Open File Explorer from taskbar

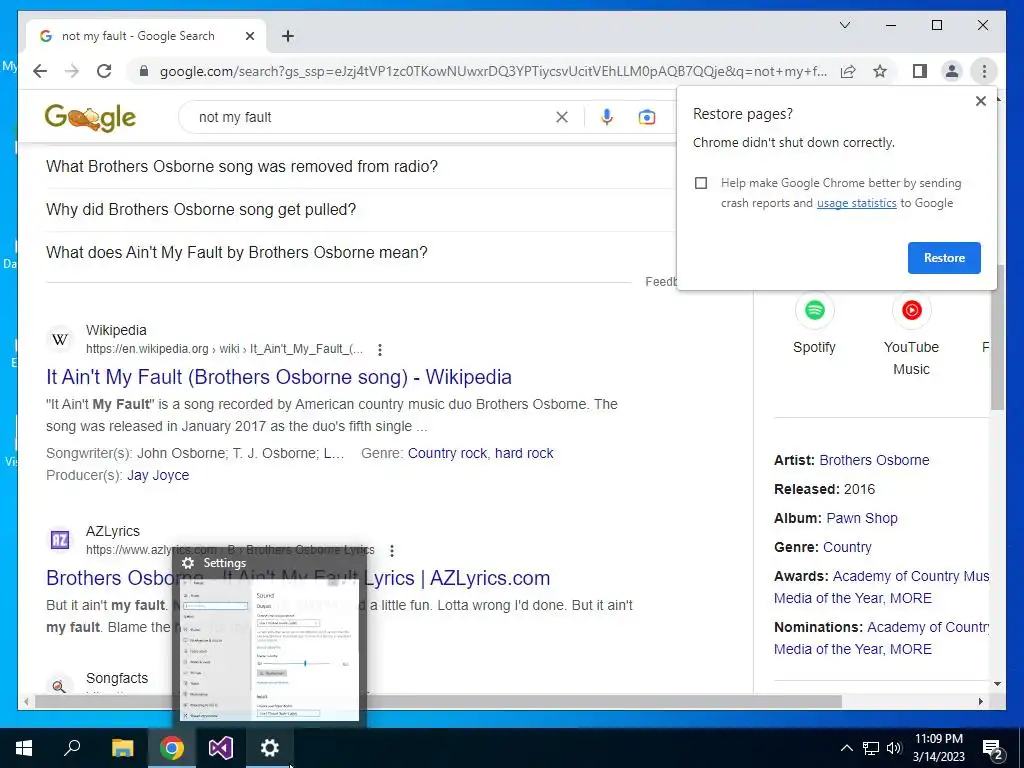pyautogui.click(x=122, y=748)
